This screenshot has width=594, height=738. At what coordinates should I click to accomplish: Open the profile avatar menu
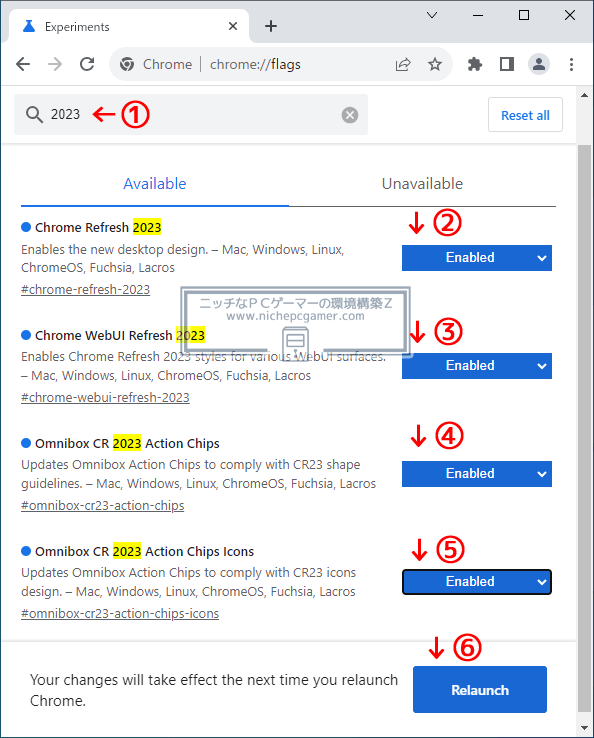(x=539, y=64)
